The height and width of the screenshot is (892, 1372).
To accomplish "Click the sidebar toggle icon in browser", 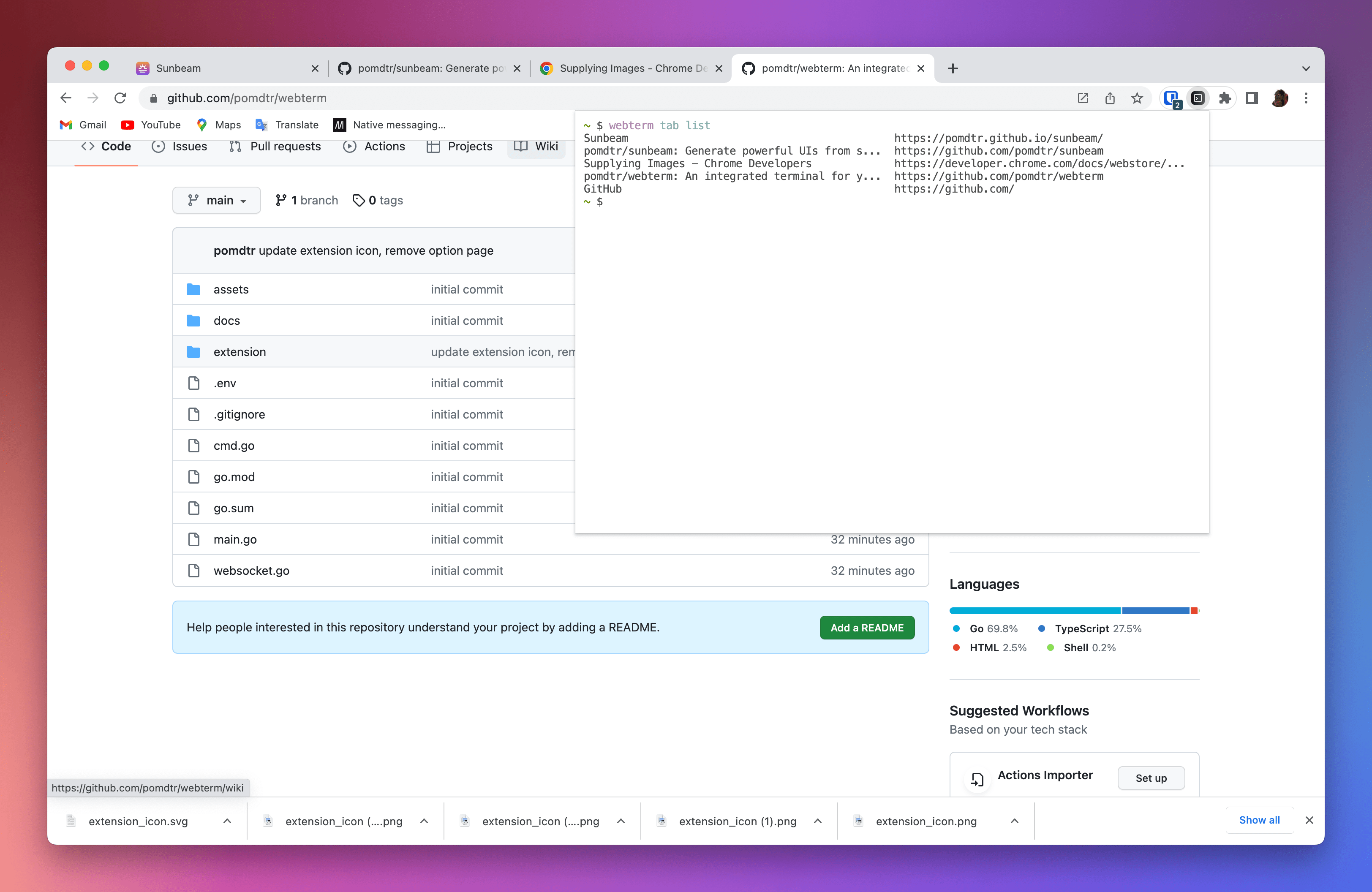I will 1252,98.
